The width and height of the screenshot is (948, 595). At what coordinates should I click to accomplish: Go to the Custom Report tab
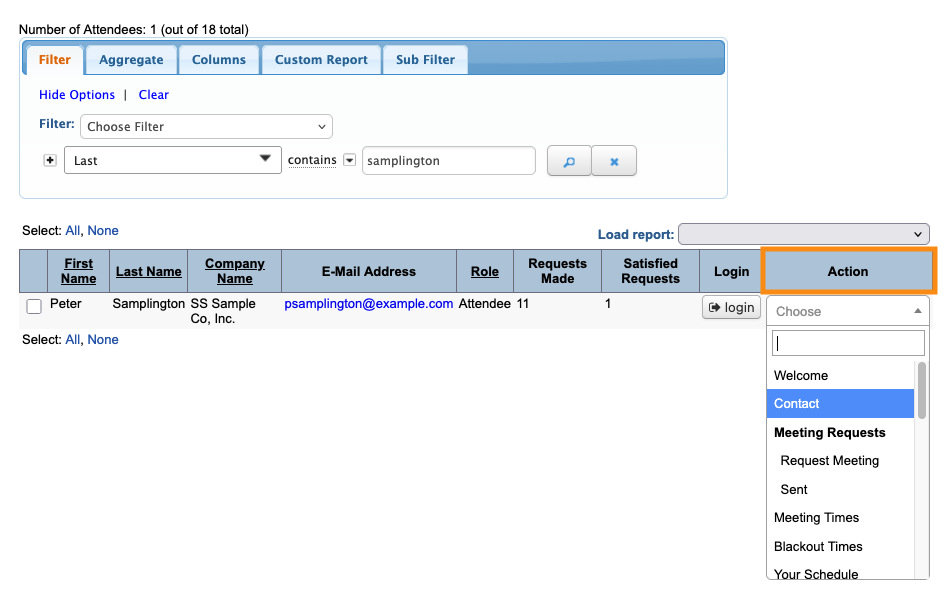tap(321, 60)
